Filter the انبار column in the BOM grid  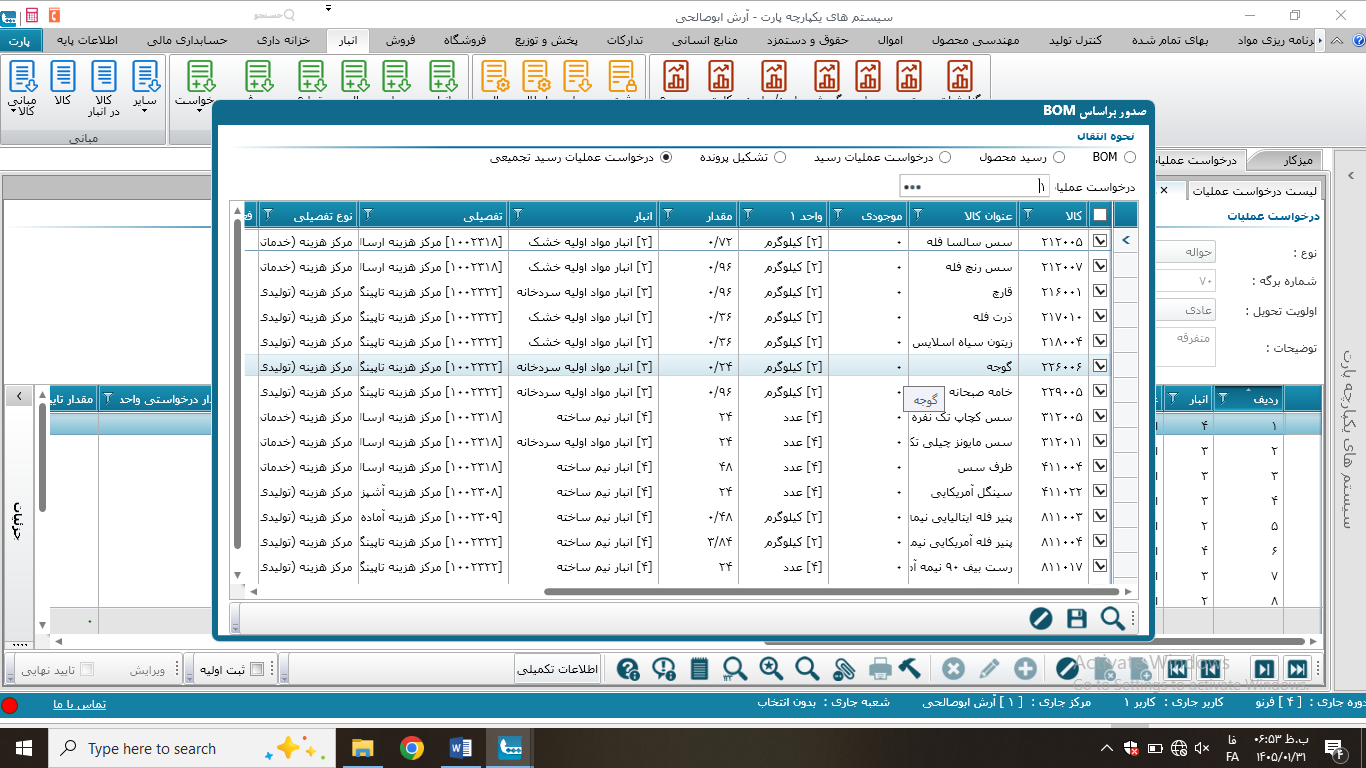pos(517,214)
